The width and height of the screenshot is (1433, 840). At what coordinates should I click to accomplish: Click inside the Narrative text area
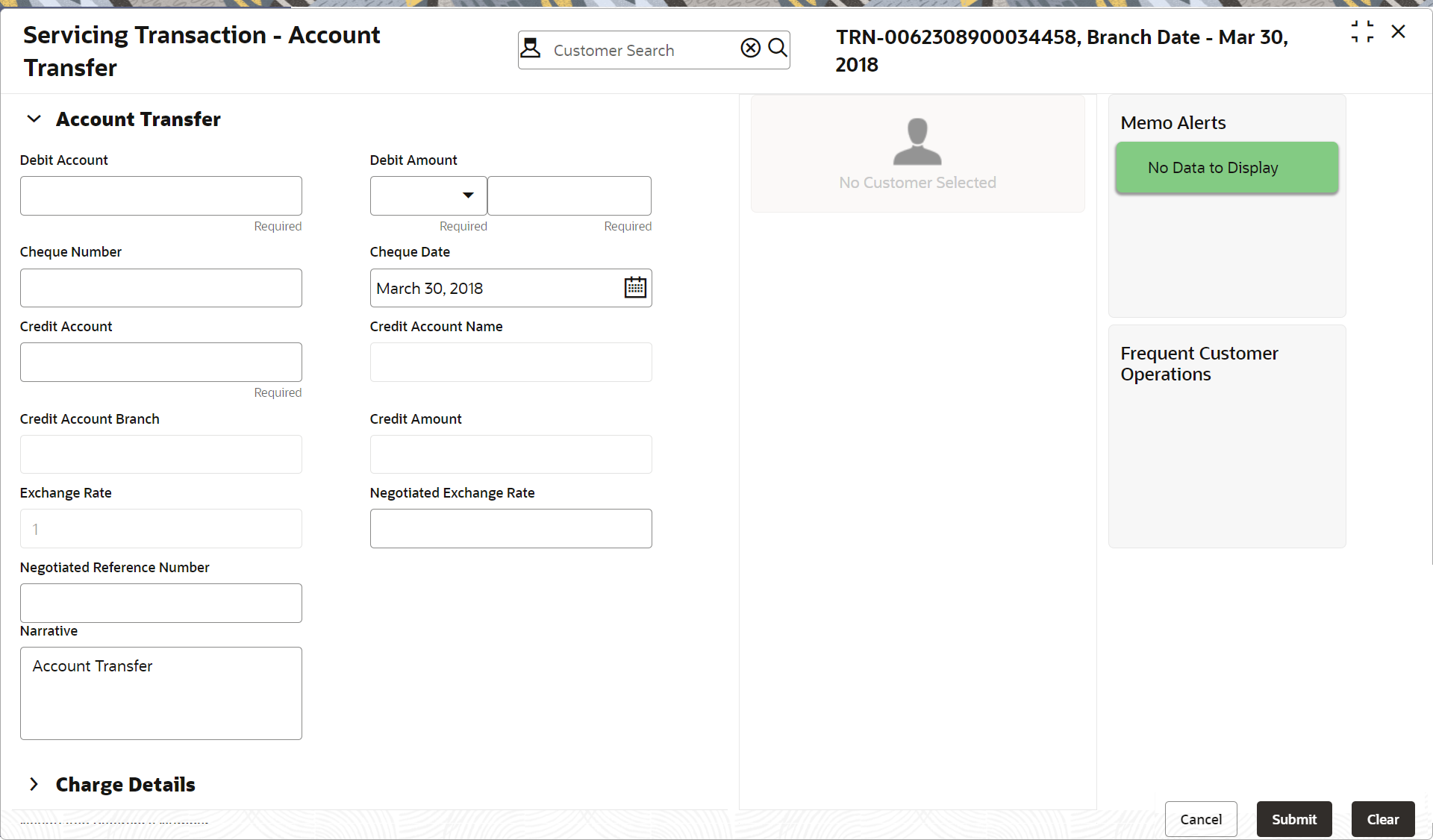point(160,694)
